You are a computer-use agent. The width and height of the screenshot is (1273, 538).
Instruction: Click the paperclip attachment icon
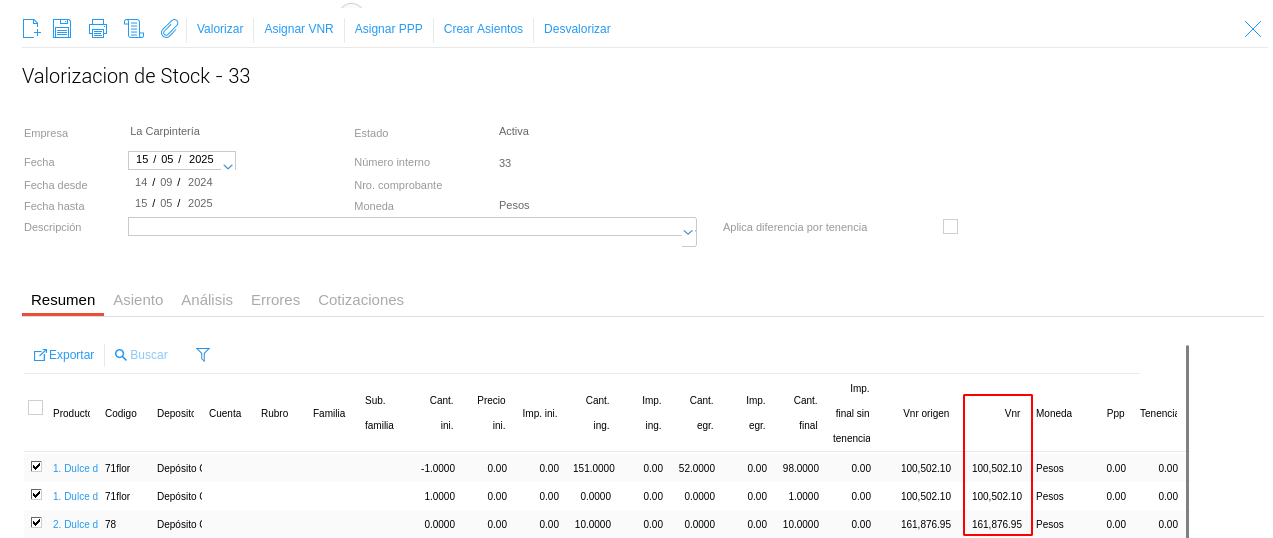tap(169, 29)
